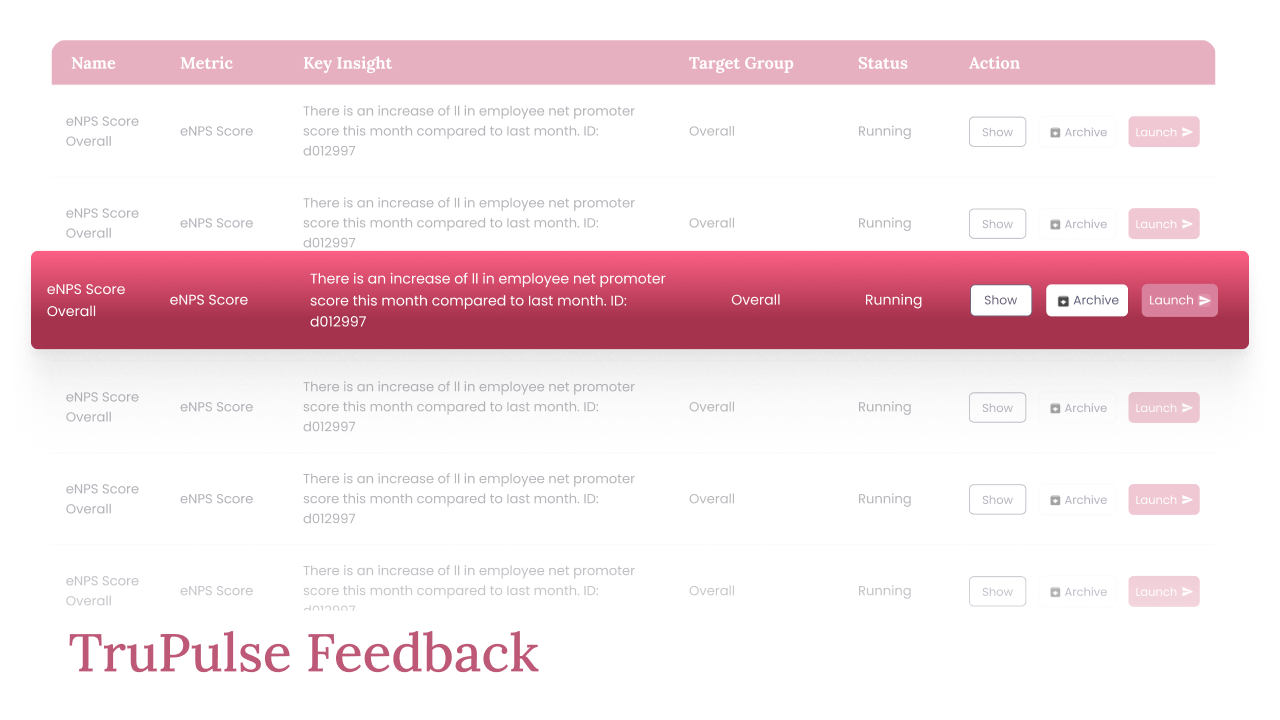Screen dimensions: 1280x720
Task: Click the archive icon in the second table row
Action: click(1055, 224)
